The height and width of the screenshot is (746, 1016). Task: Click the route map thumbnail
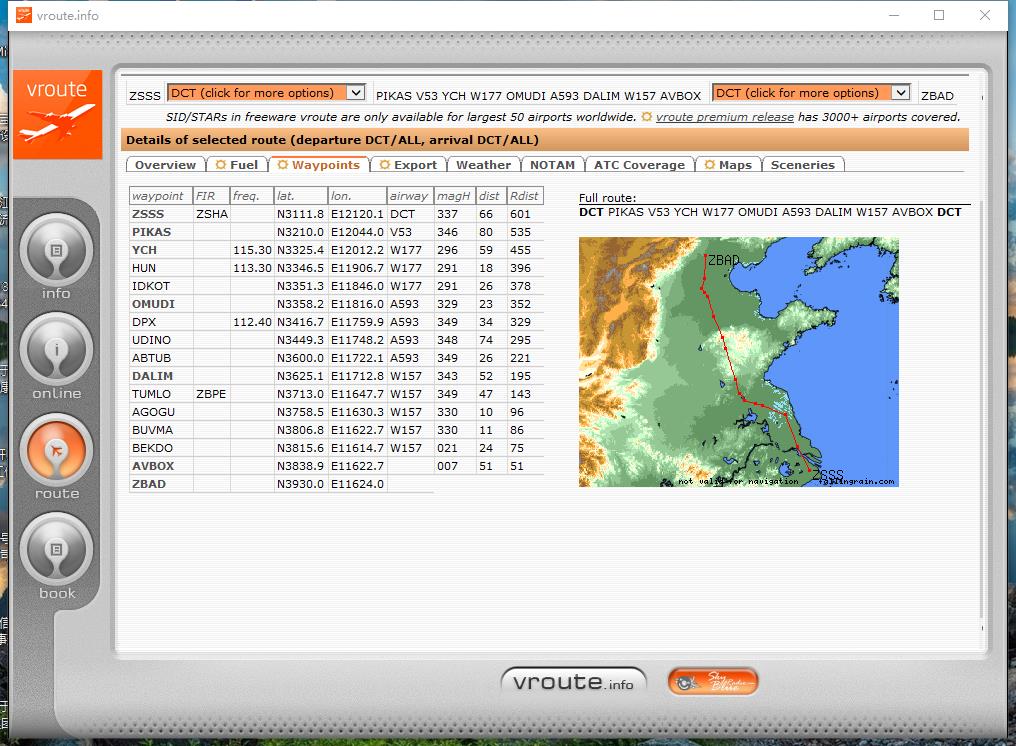point(738,362)
